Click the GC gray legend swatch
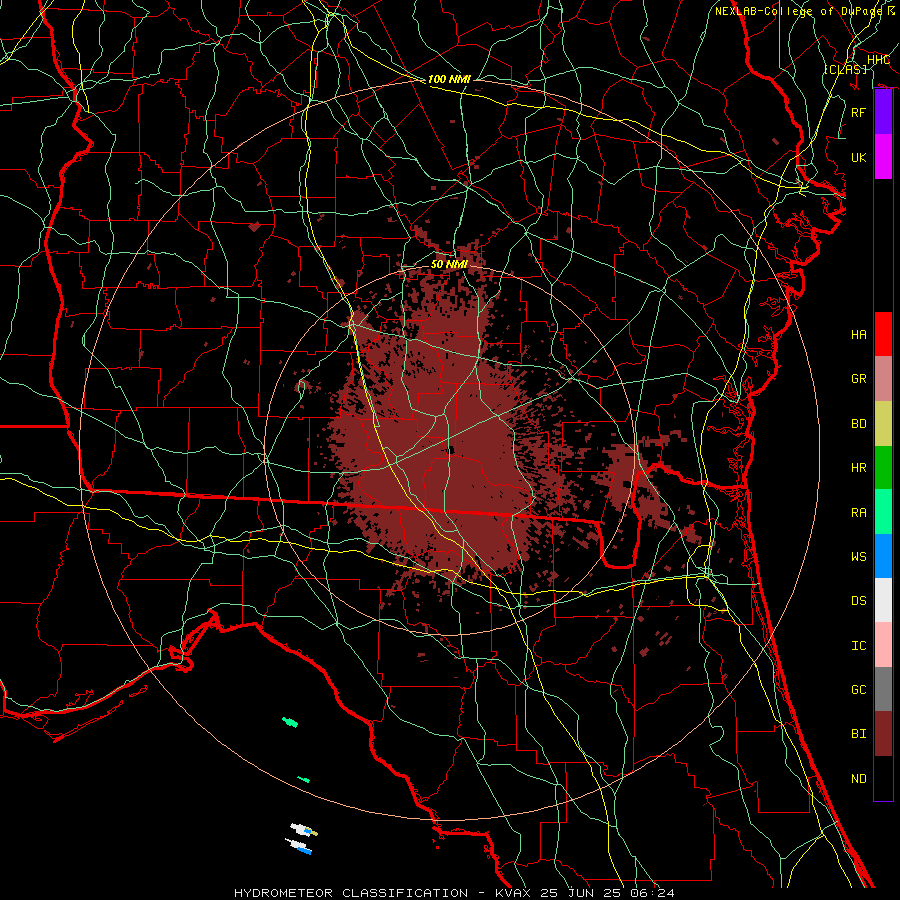The image size is (900, 900). (883, 689)
